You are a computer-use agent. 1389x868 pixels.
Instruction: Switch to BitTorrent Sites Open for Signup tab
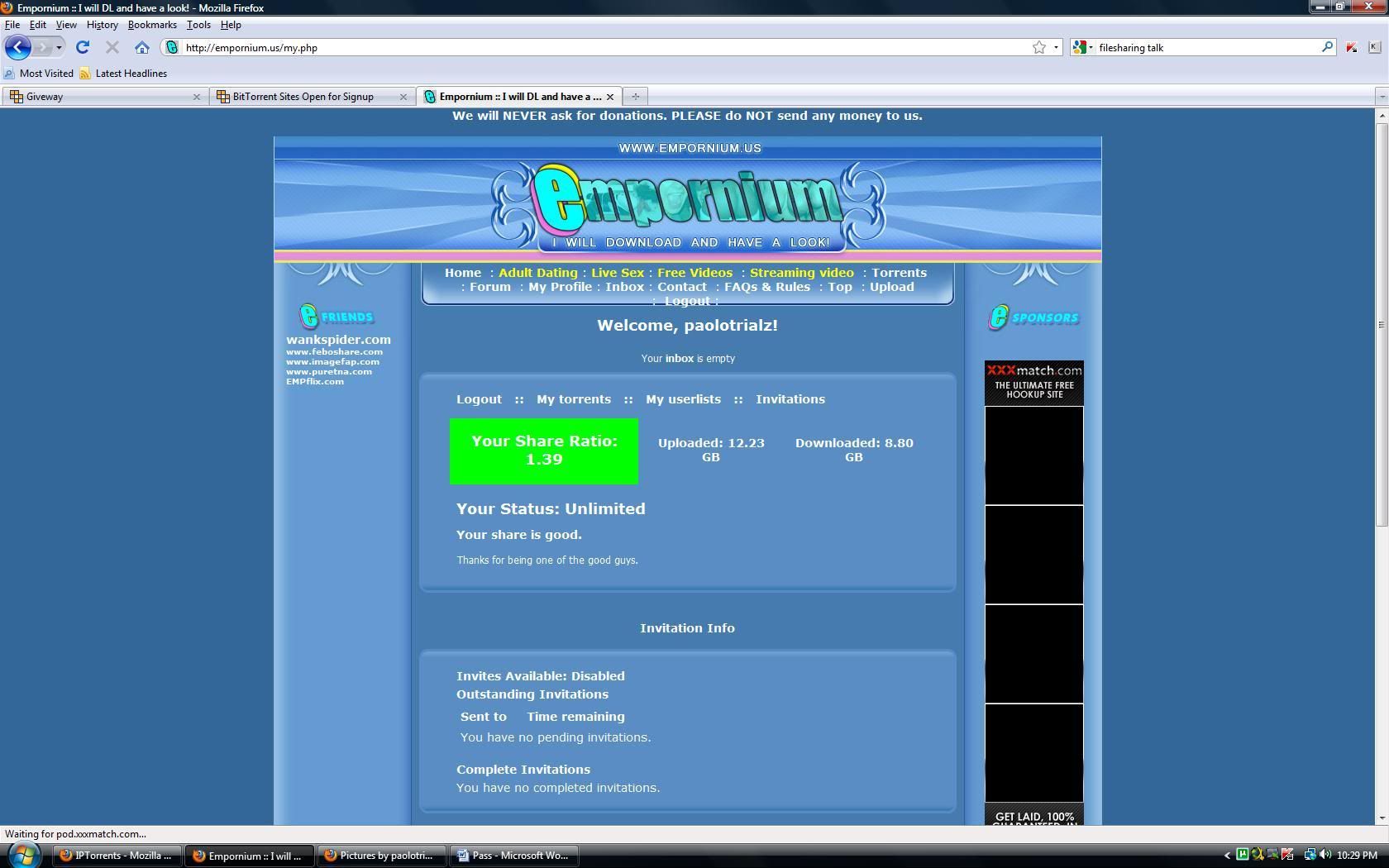(x=311, y=97)
